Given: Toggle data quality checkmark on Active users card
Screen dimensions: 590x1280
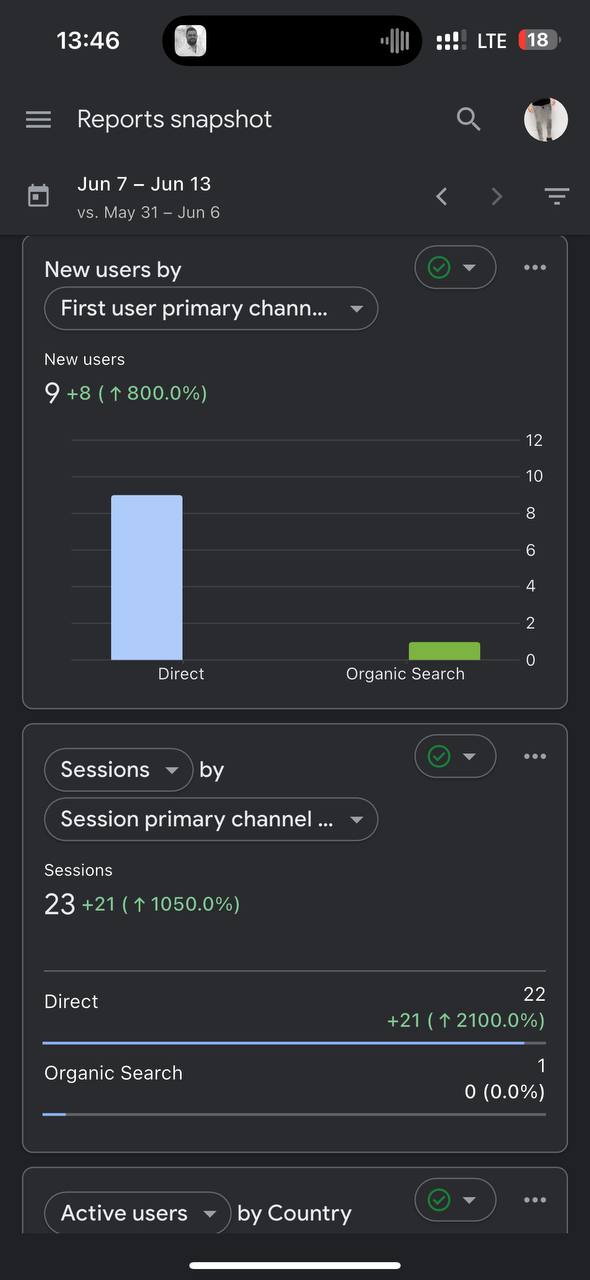Looking at the screenshot, I should 455,1199.
